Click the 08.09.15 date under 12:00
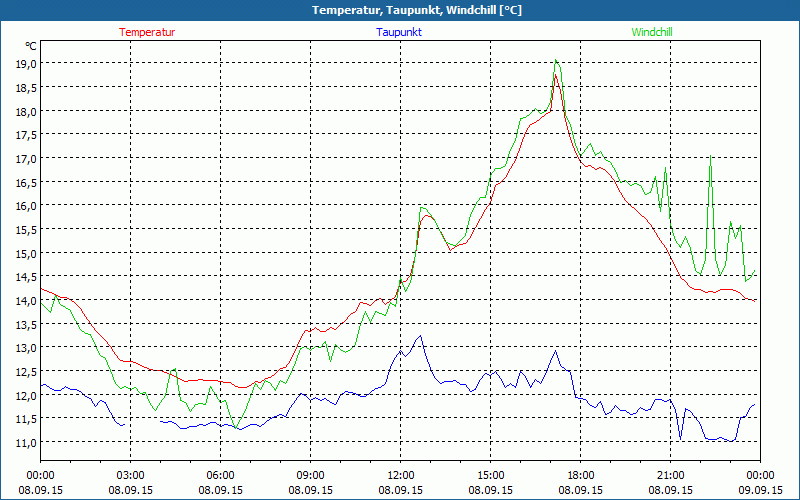This screenshot has height=500, width=800. 401,490
